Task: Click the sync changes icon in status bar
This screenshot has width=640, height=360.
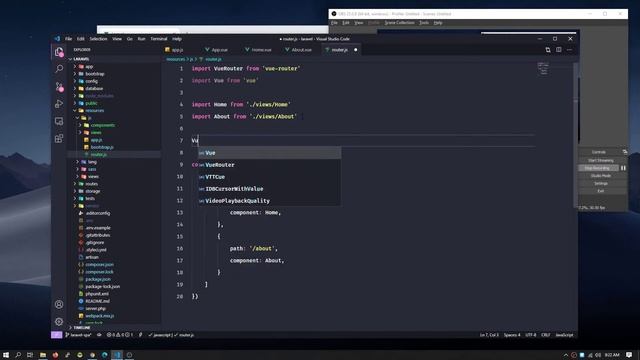Action: click(99, 335)
